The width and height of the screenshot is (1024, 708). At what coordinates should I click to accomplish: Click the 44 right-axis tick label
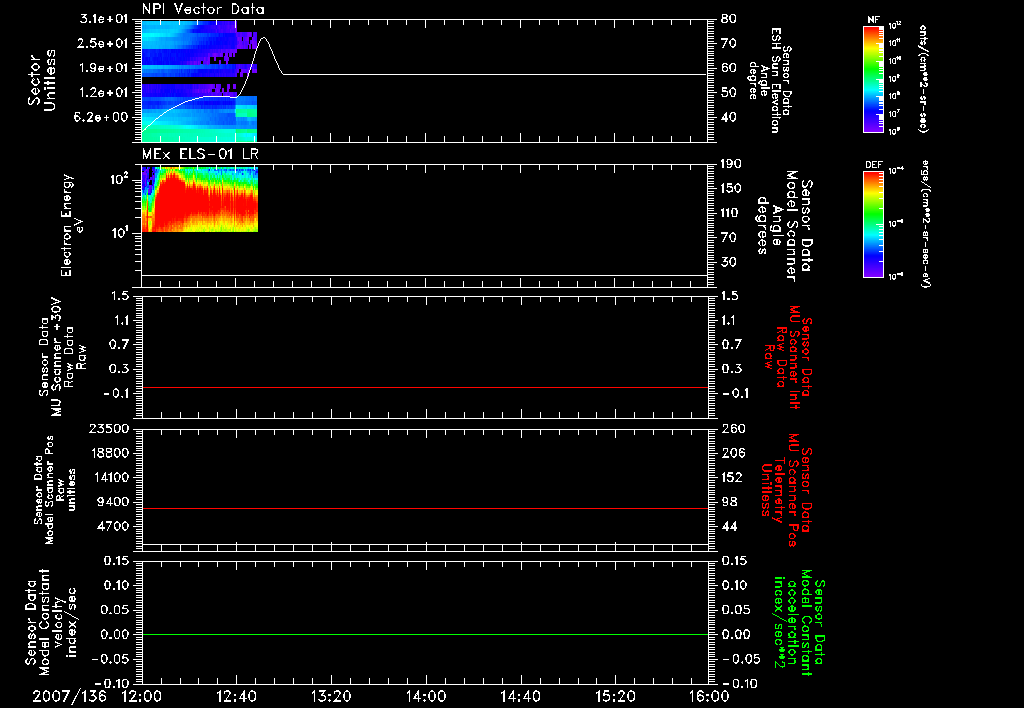729,526
